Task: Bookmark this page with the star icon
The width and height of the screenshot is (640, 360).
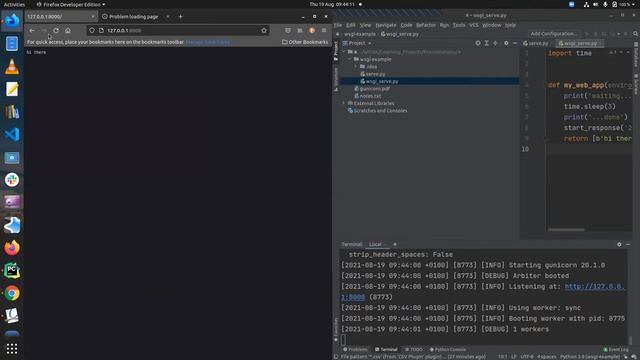Action: pos(264,31)
